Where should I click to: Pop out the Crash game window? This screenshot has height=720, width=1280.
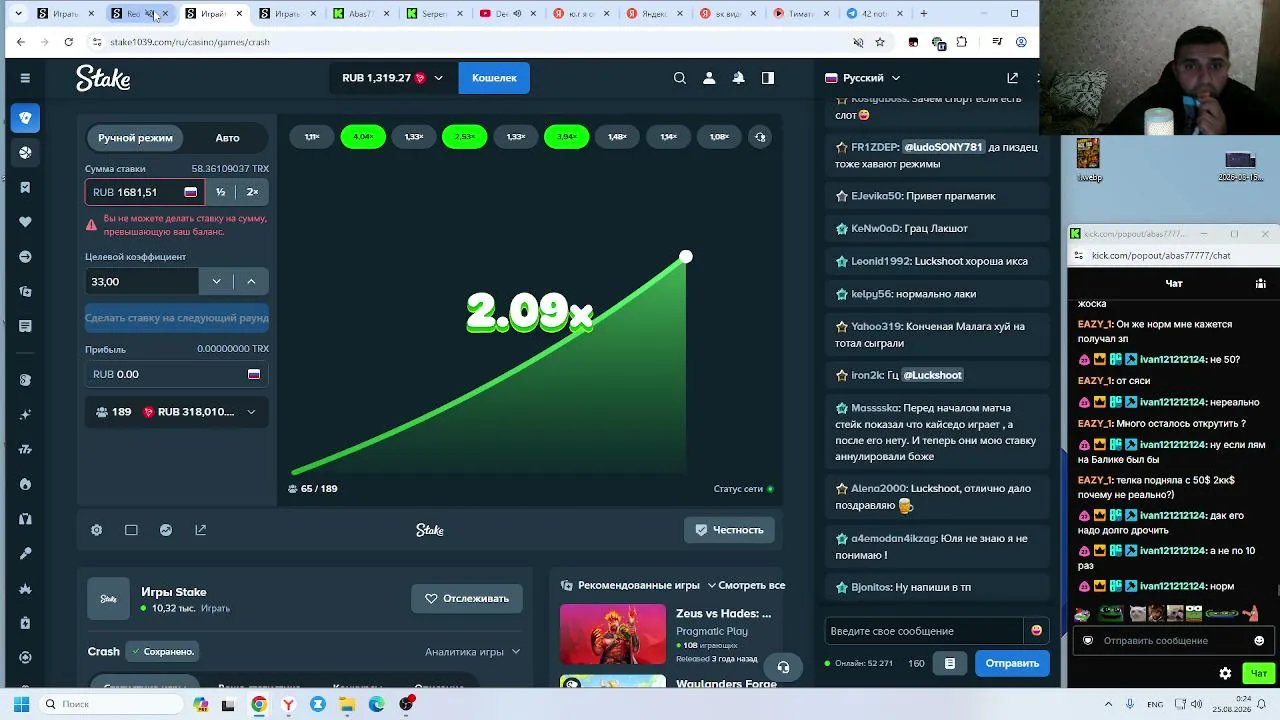(201, 530)
